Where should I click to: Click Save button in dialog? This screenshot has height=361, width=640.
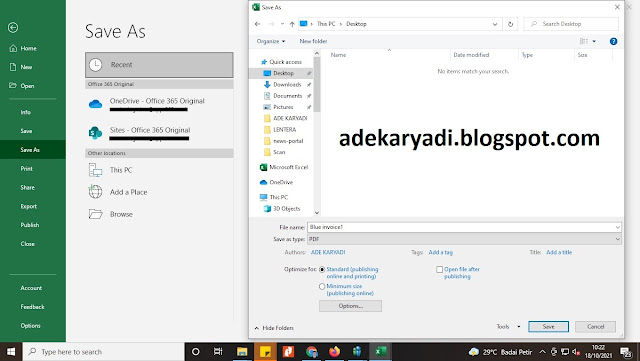coord(549,327)
